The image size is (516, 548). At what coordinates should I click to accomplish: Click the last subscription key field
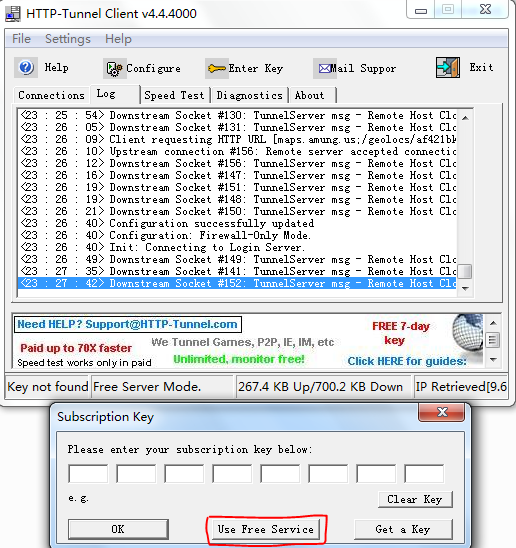pos(424,474)
